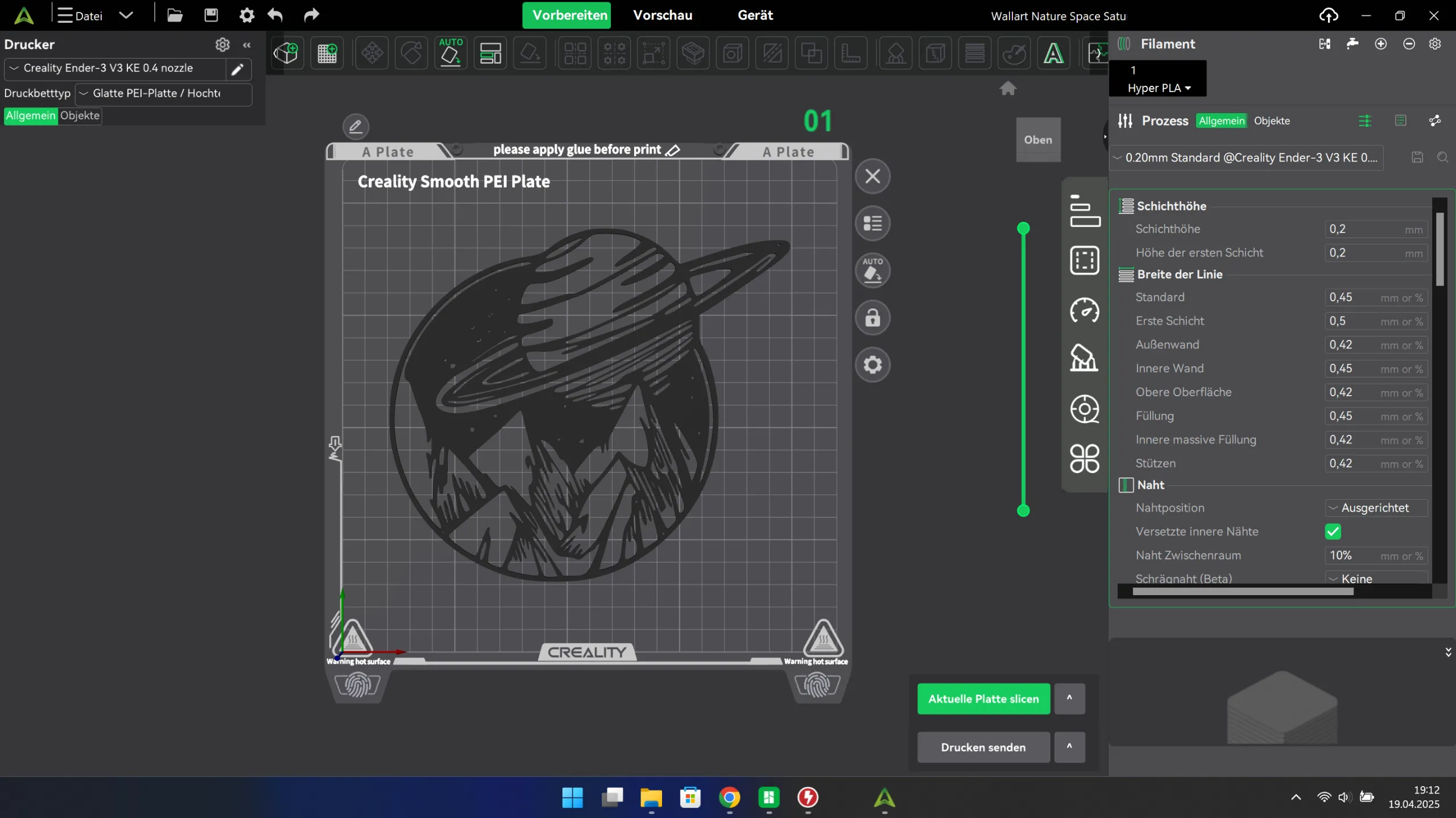The width and height of the screenshot is (1456, 818).
Task: Toggle advanced parameters mode icon
Action: 1364,121
